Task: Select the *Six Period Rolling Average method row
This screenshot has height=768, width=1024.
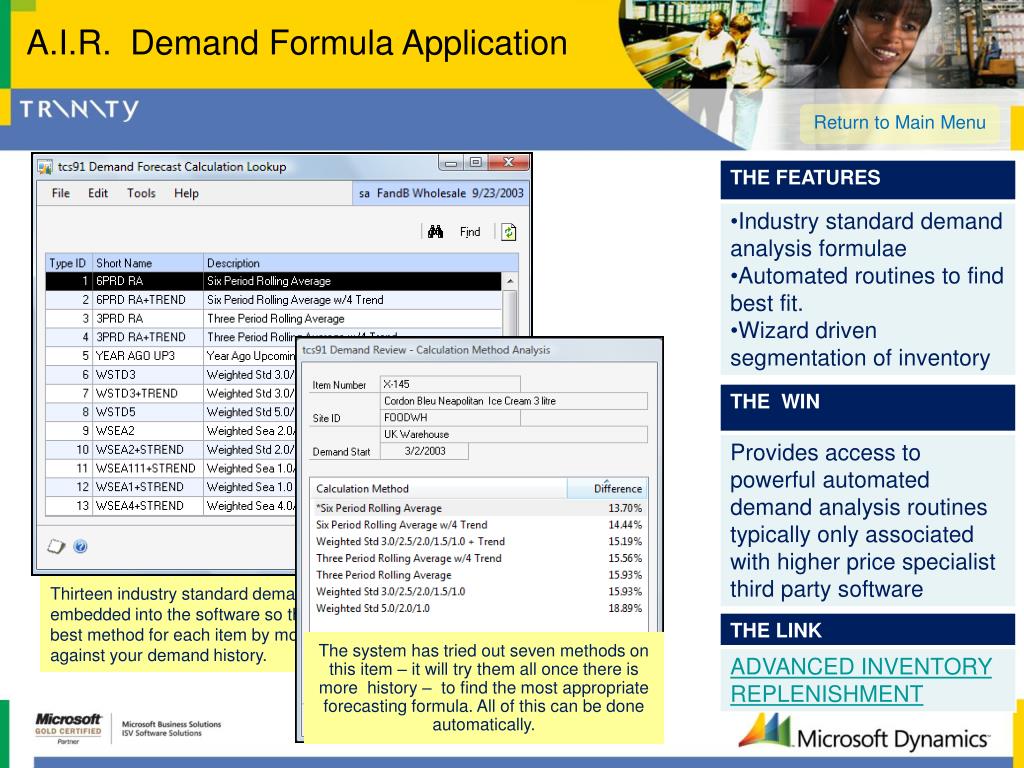Action: coord(479,508)
